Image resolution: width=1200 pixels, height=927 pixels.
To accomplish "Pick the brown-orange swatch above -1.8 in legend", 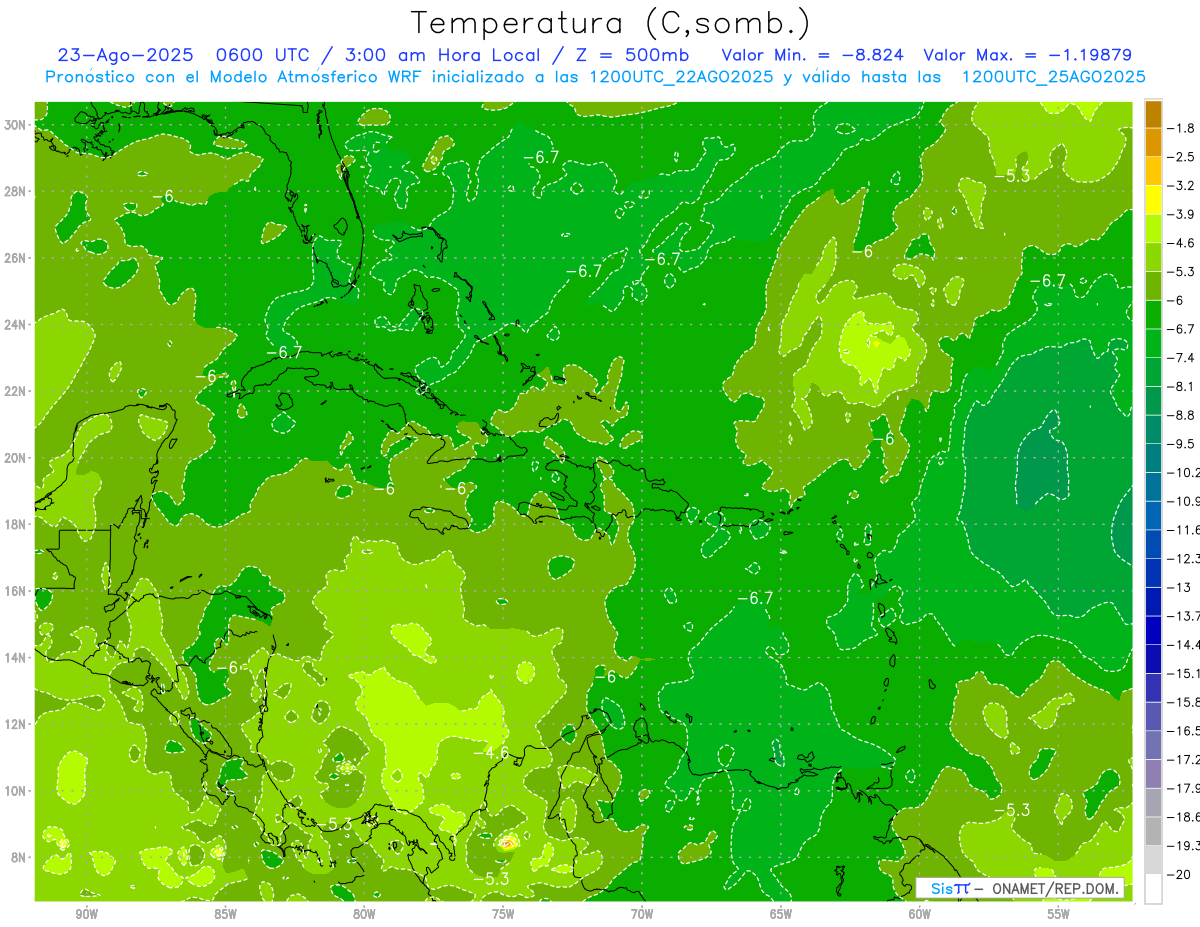I will (1153, 114).
